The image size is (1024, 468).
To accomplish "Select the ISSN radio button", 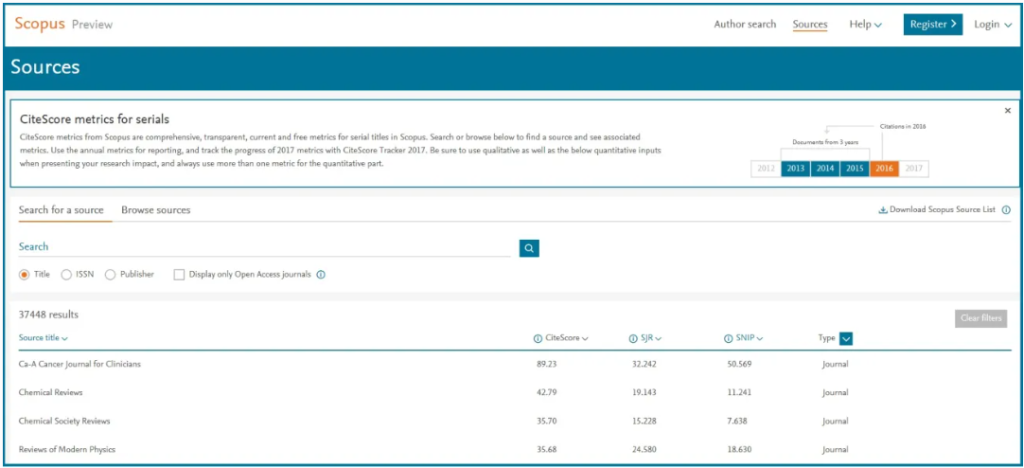I will 66,275.
